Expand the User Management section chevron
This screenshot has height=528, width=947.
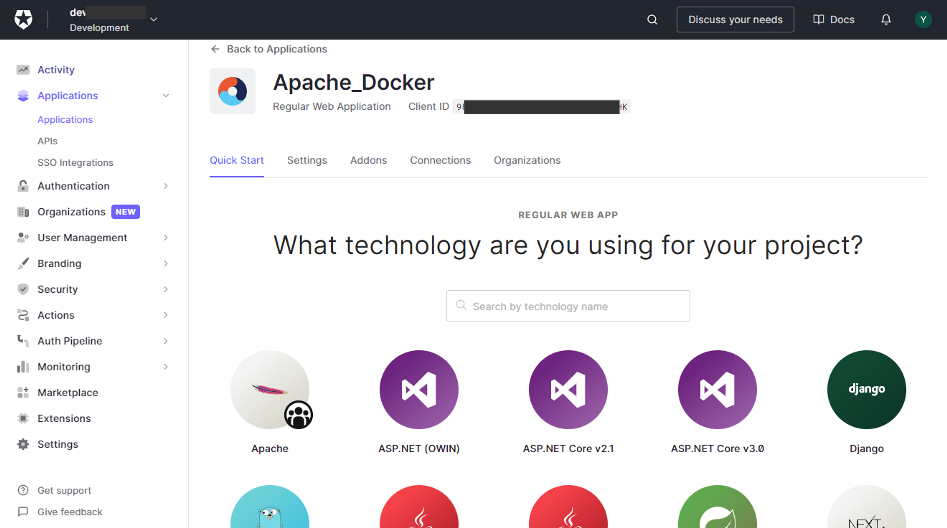click(x=166, y=237)
